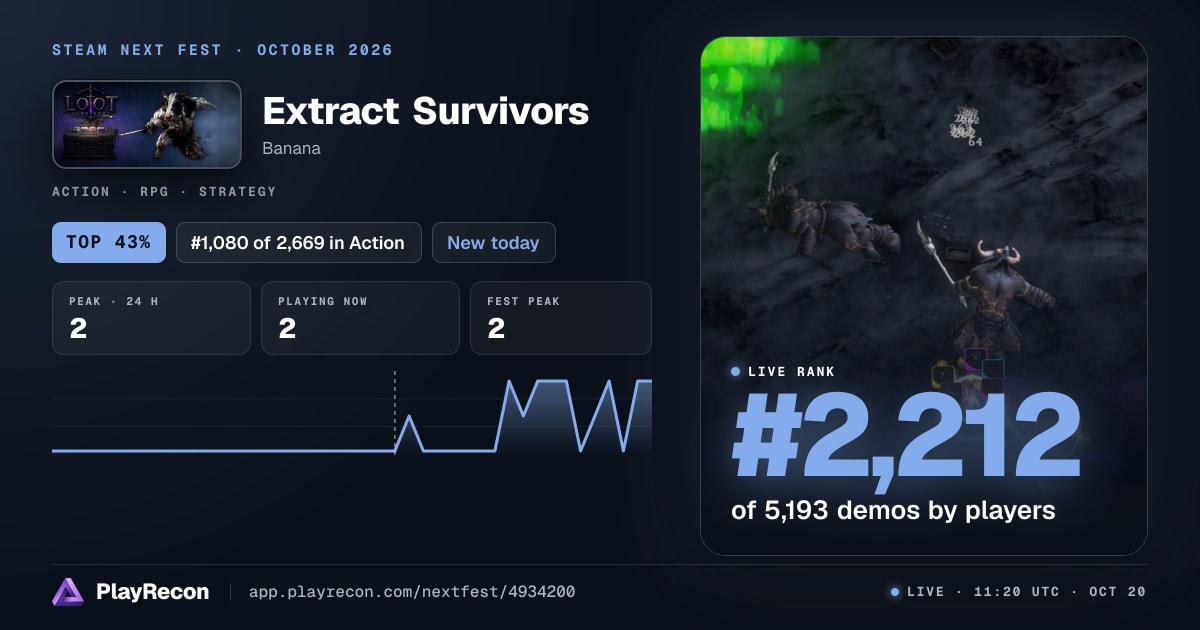The width and height of the screenshot is (1200, 630).
Task: Click the PlayRecon brand name
Action: pyautogui.click(x=152, y=592)
